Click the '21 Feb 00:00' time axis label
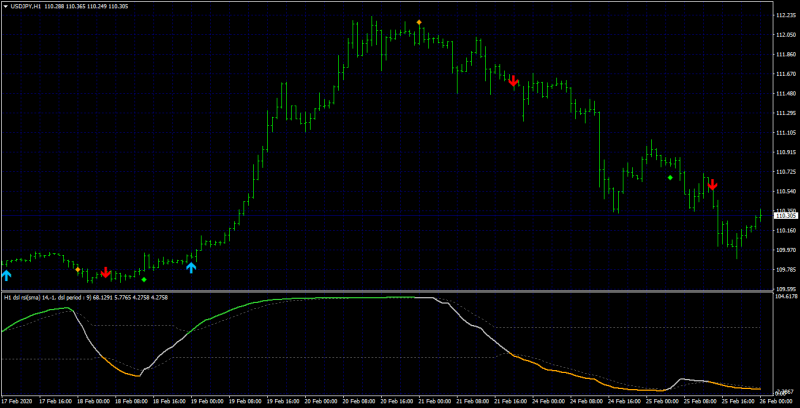 (435, 401)
